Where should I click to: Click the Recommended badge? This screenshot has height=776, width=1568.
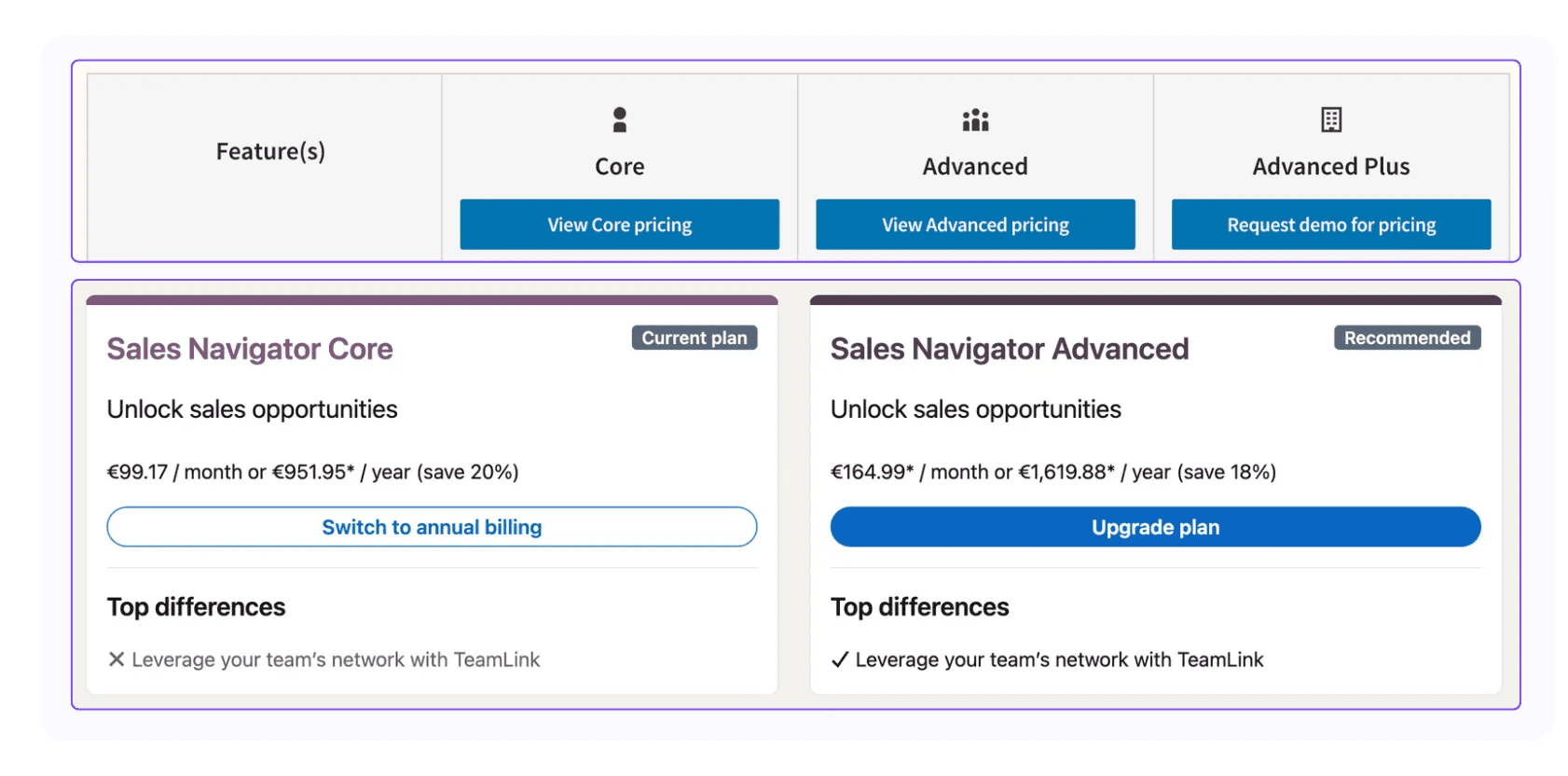pyautogui.click(x=1408, y=338)
